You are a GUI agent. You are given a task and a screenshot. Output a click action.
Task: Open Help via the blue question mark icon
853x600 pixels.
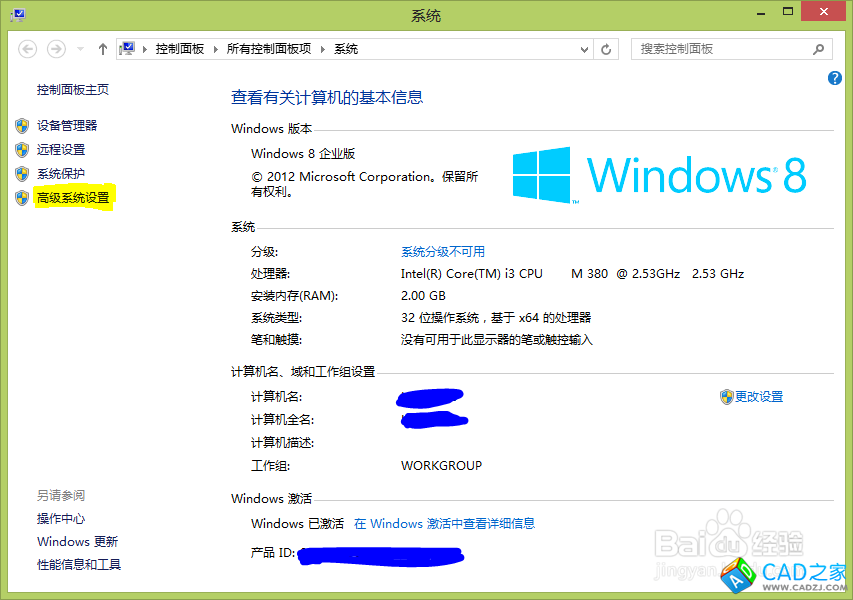coord(835,78)
